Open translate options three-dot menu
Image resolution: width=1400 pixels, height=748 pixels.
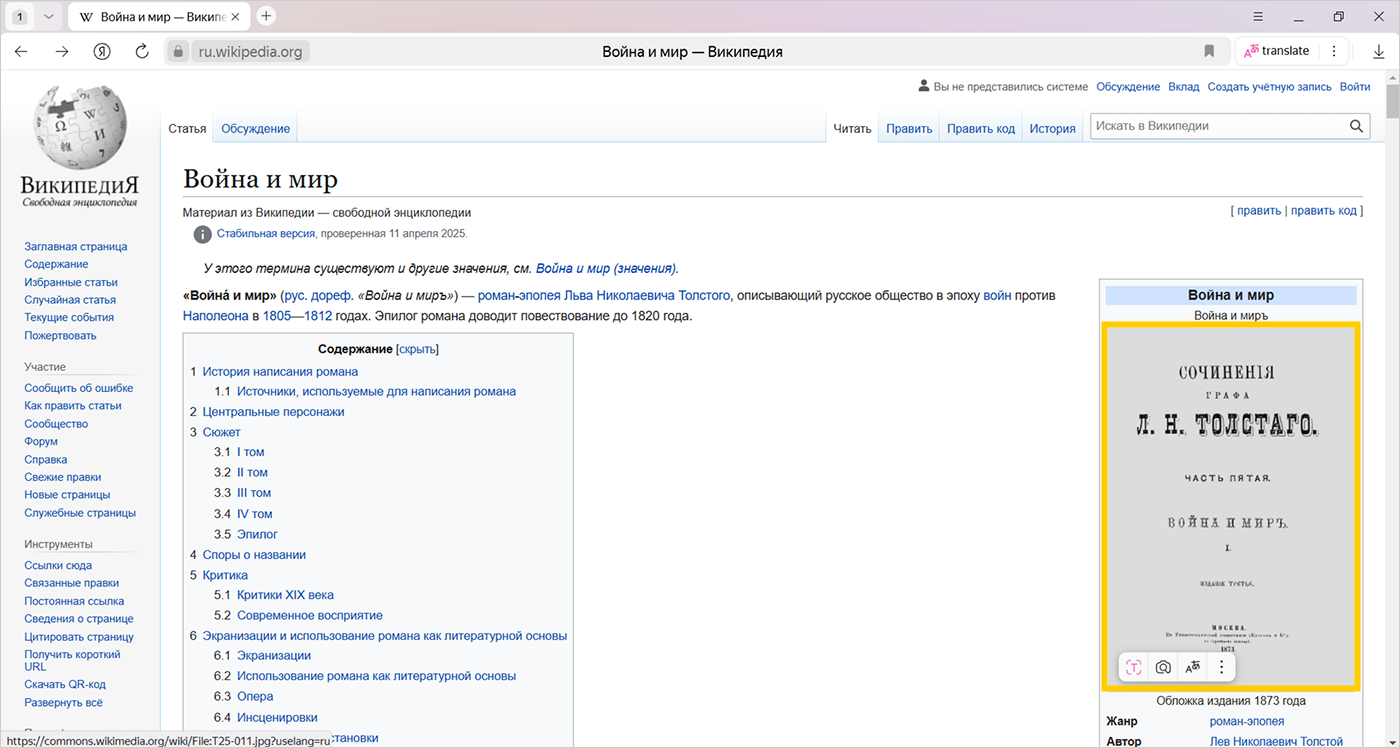(x=1333, y=51)
